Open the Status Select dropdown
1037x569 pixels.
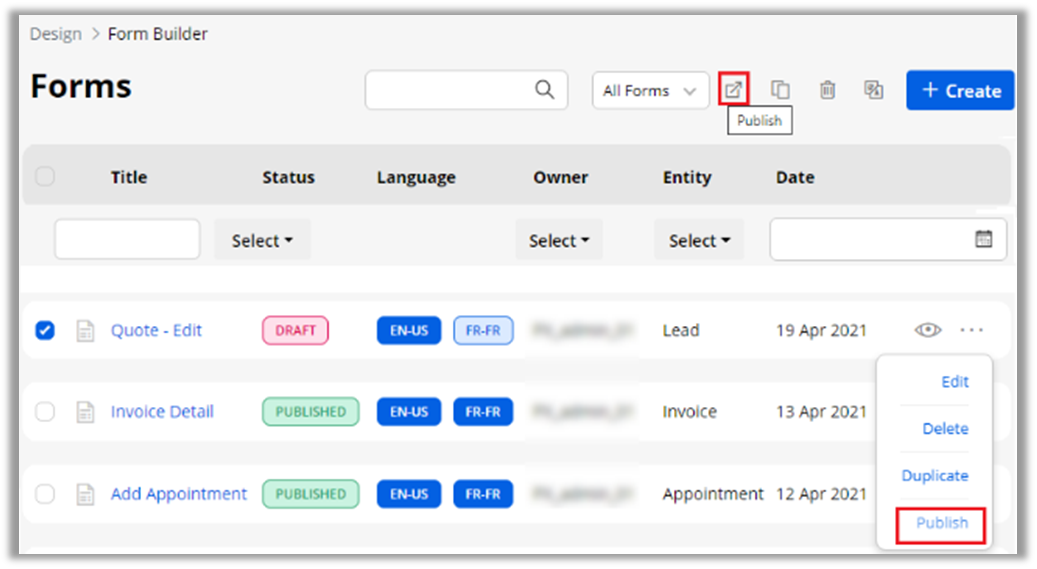point(262,241)
